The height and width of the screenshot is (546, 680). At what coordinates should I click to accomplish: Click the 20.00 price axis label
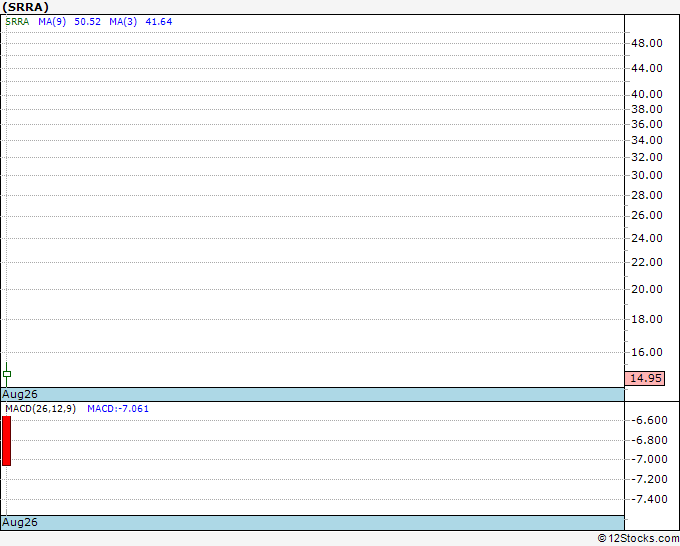pos(647,289)
